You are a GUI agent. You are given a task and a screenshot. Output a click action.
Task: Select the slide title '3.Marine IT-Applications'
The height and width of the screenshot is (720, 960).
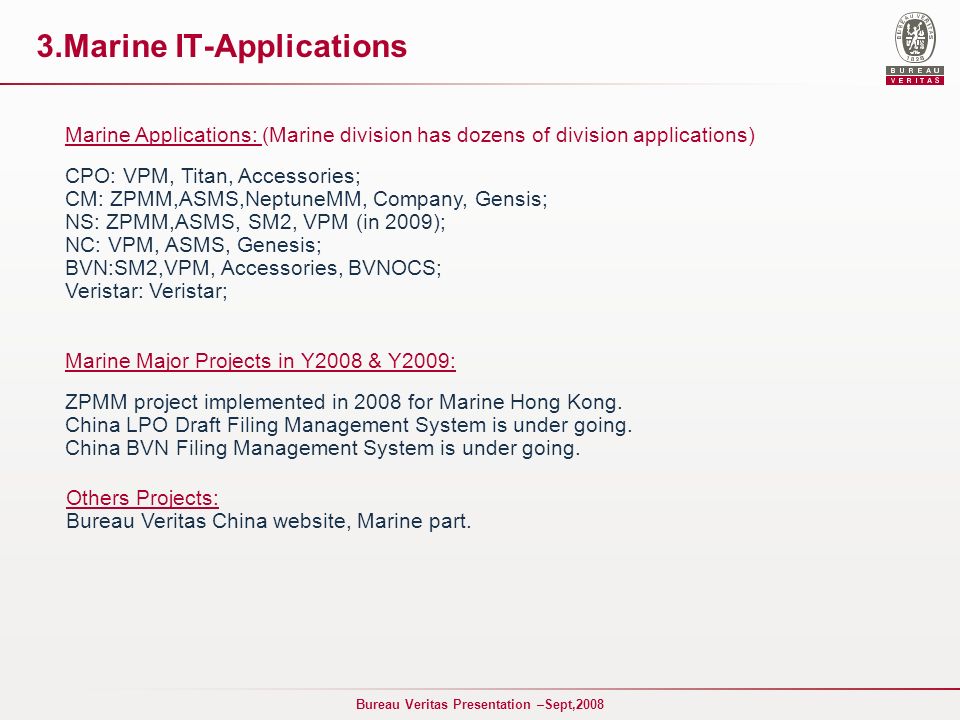pos(222,46)
